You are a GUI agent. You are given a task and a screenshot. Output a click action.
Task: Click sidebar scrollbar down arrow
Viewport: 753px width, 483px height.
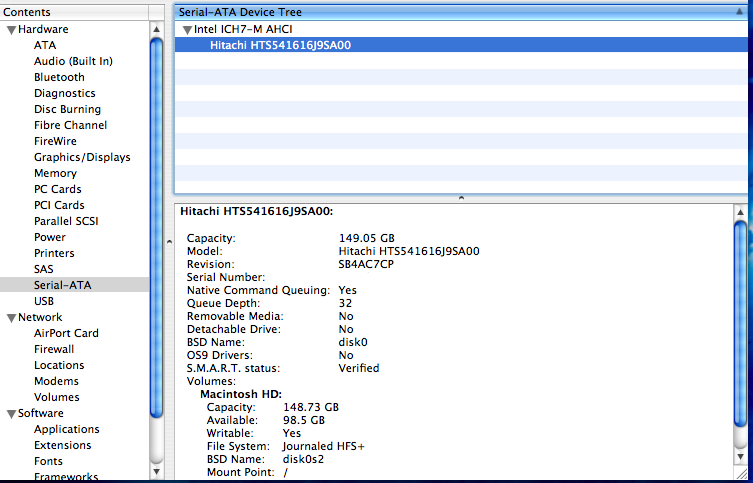coord(156,472)
